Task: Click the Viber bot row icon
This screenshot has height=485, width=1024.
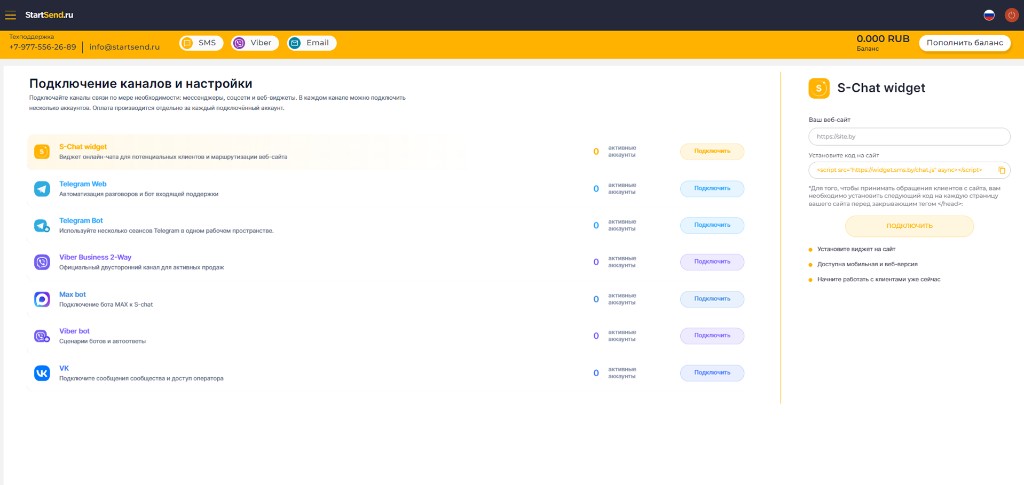Action: click(42, 336)
